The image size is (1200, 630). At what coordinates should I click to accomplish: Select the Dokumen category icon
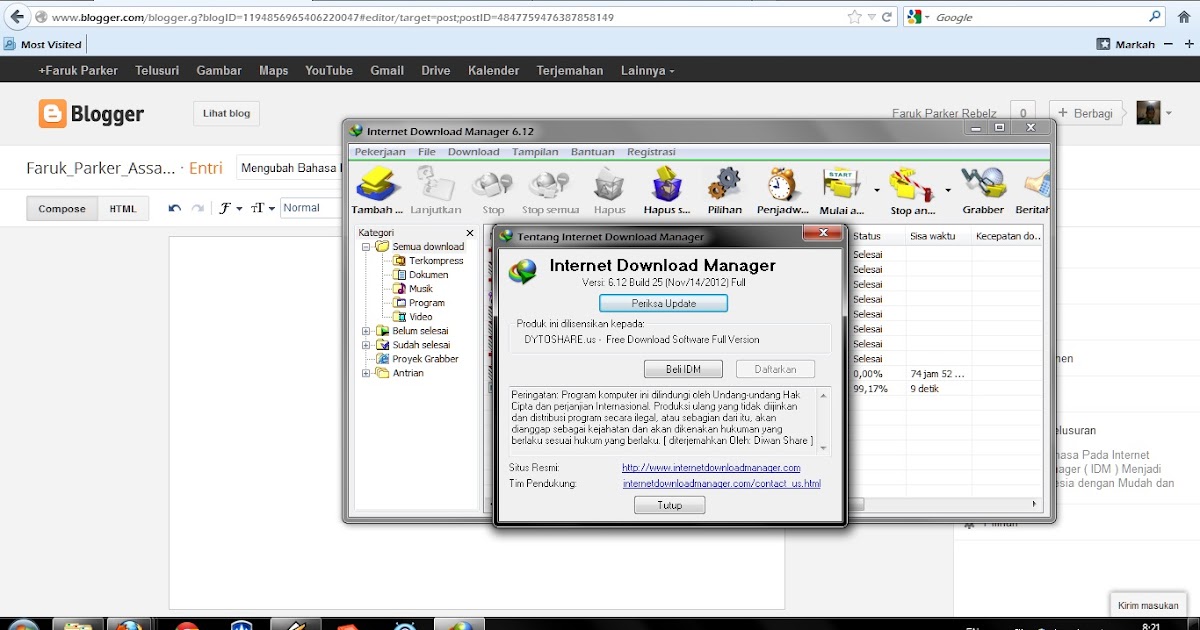pos(400,275)
